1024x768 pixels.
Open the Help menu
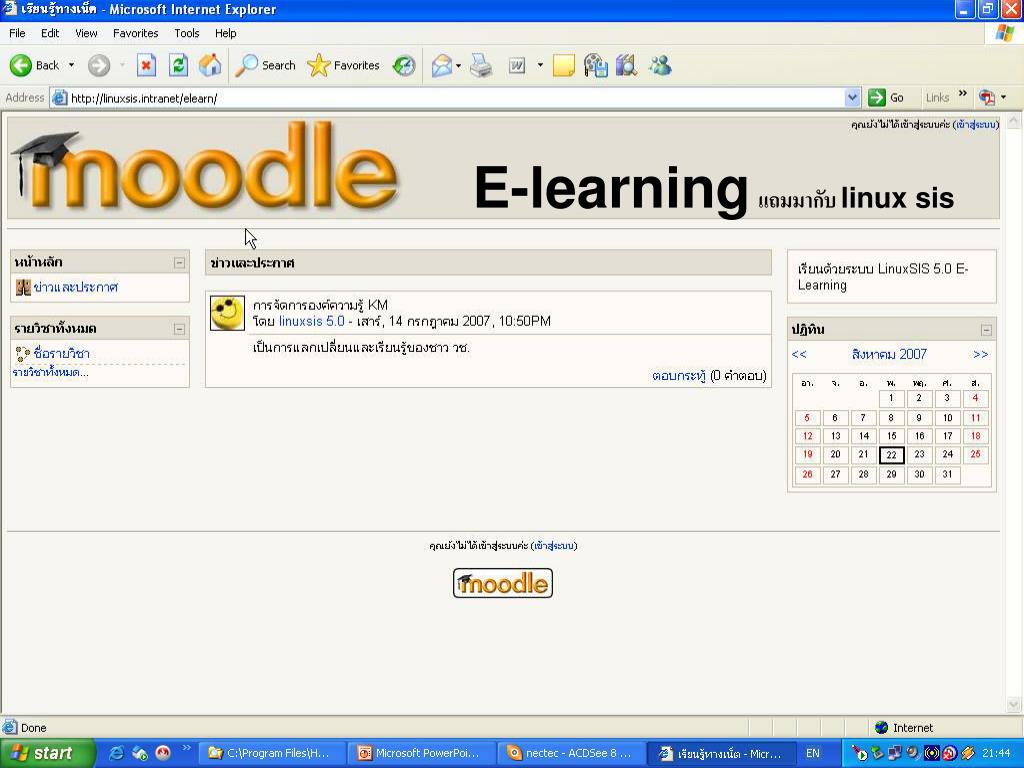(225, 33)
